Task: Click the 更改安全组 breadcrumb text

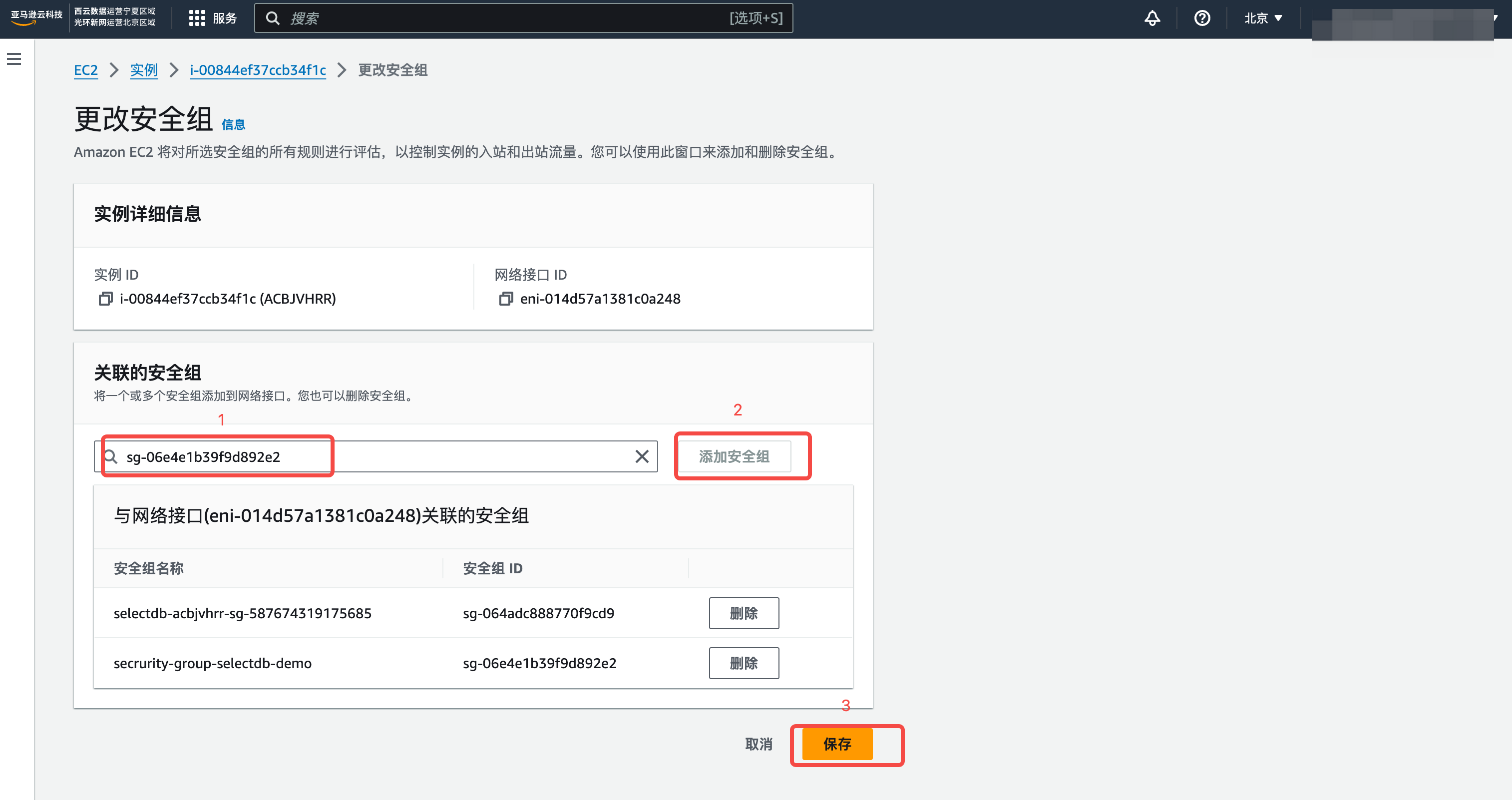Action: [392, 70]
